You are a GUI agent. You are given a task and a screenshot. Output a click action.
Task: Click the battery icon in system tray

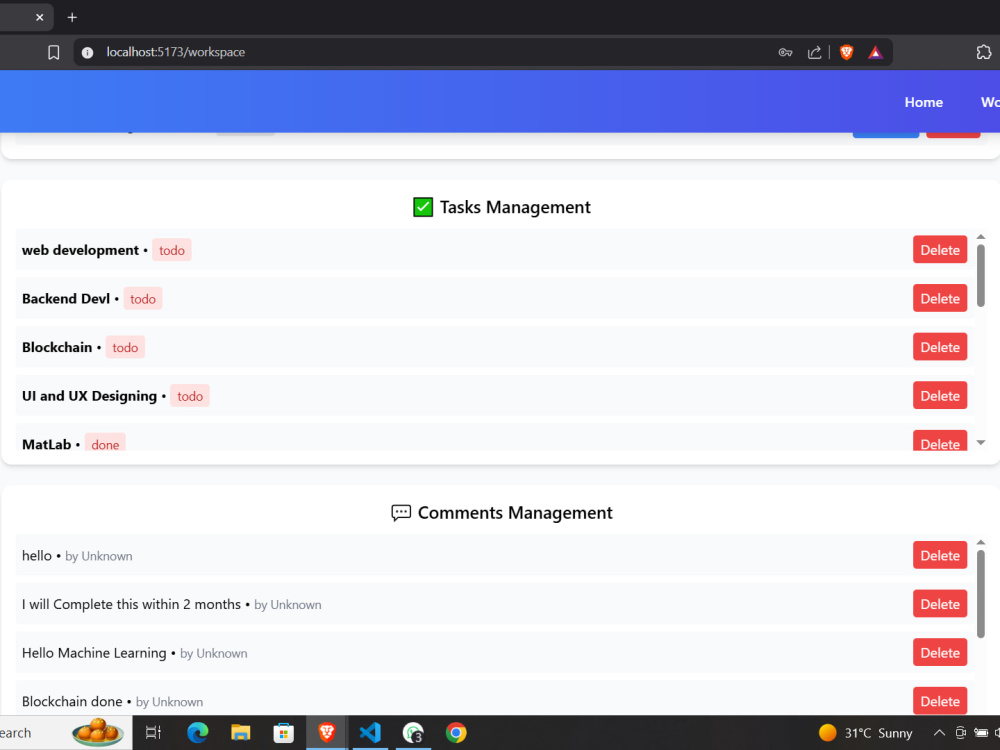tap(981, 733)
